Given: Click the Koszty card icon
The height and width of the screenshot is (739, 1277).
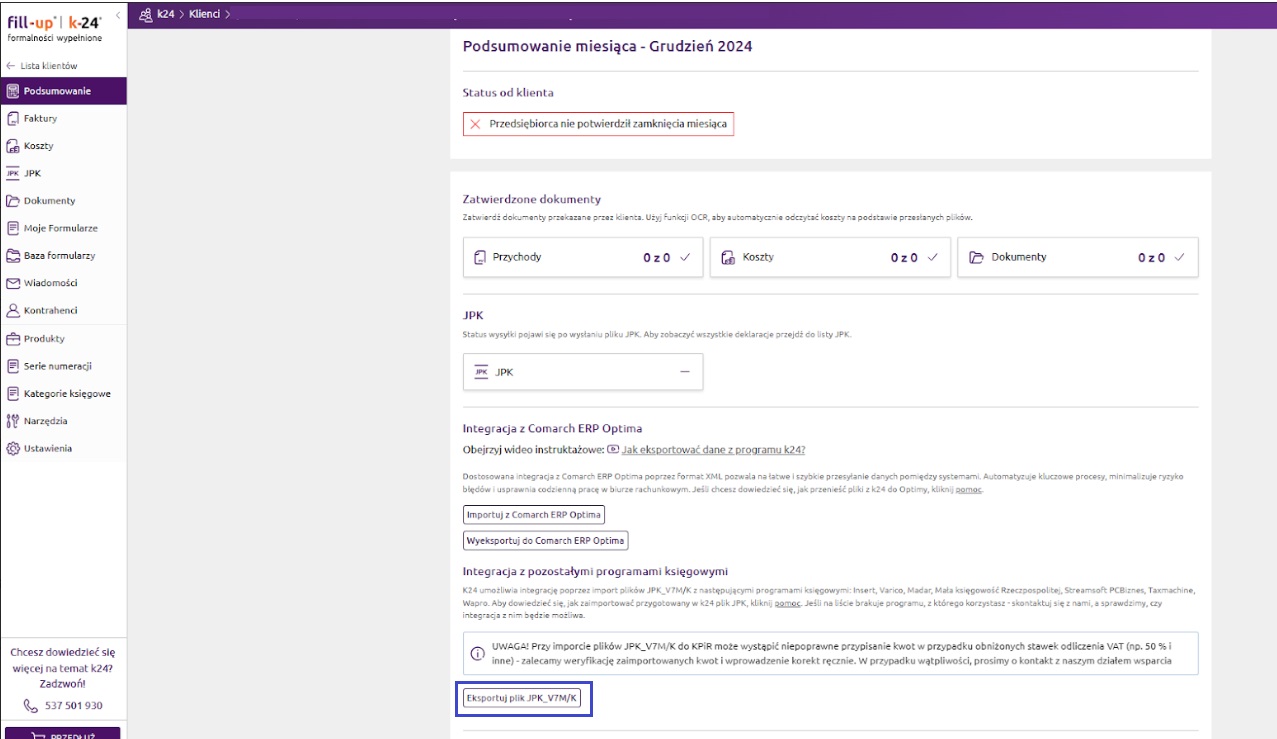Looking at the screenshot, I should 728,257.
